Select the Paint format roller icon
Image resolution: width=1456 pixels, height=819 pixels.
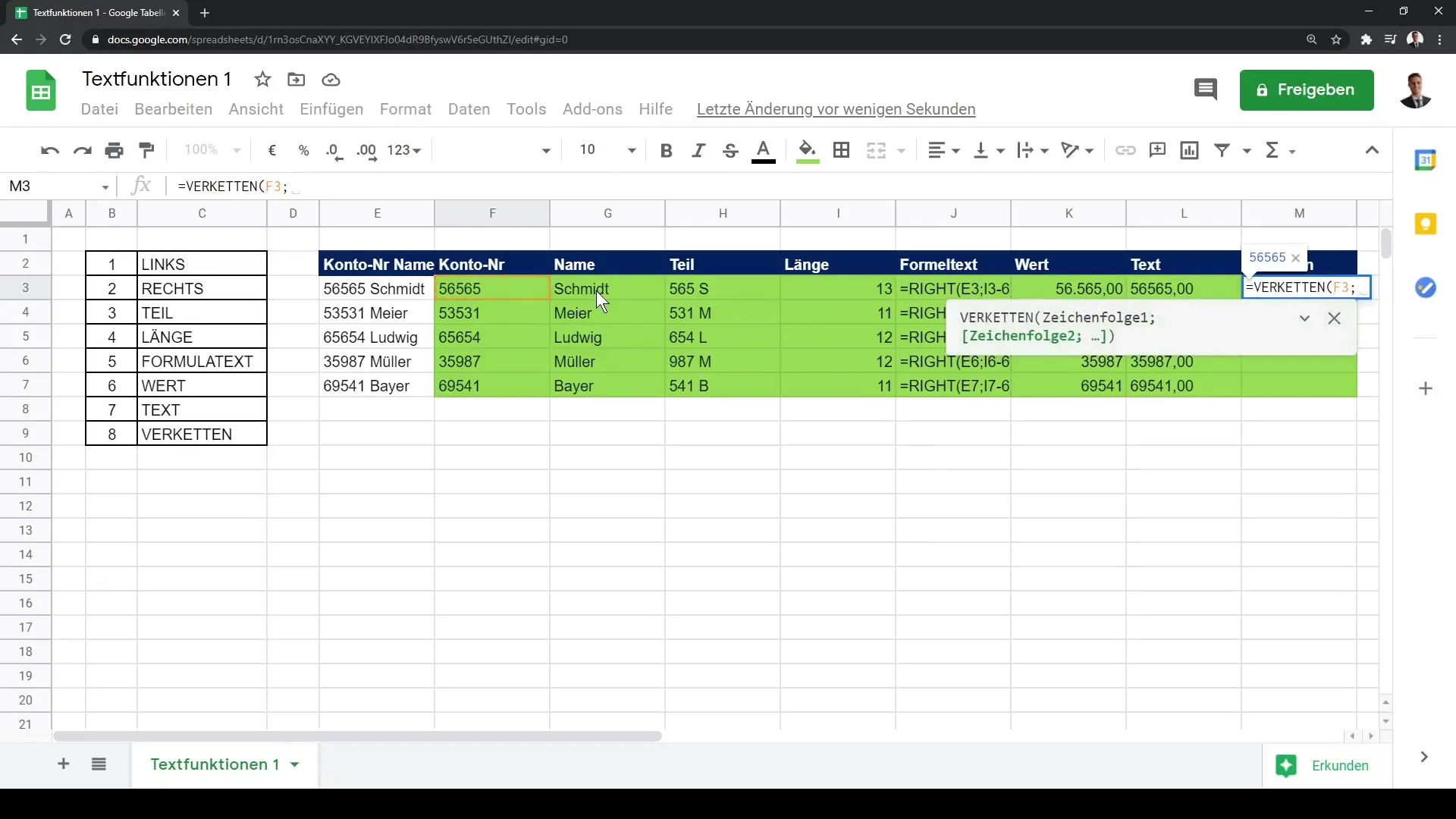(147, 150)
